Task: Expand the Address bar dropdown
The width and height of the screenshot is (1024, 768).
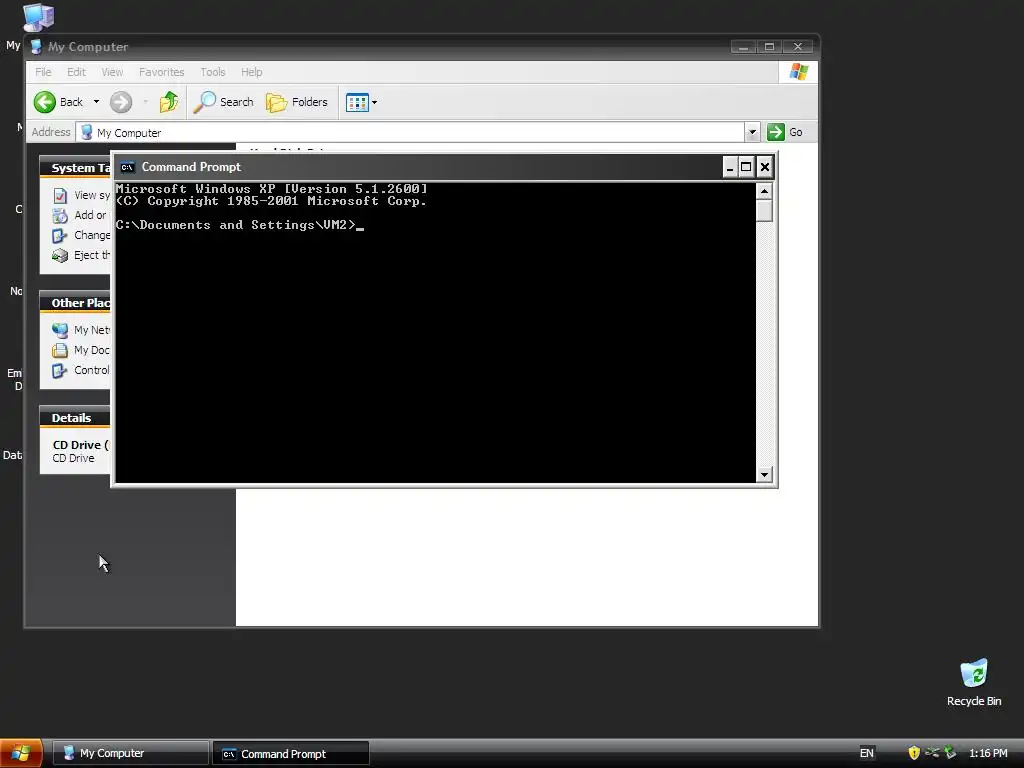Action: pyautogui.click(x=752, y=133)
